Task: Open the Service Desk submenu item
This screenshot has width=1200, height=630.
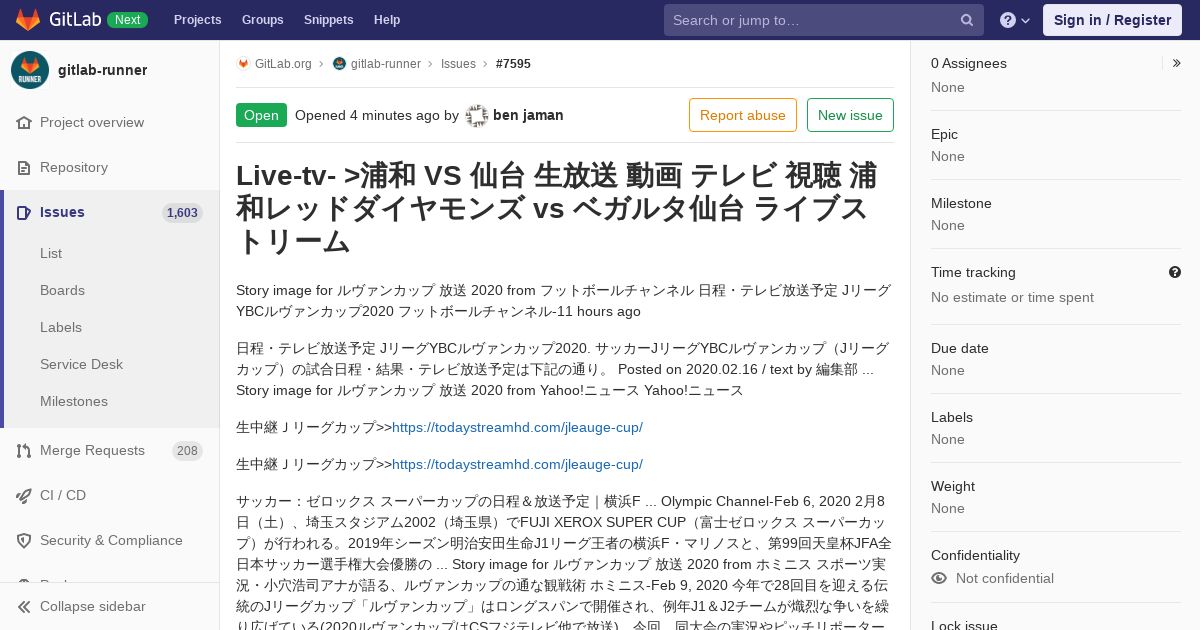Action: pyautogui.click(x=81, y=365)
